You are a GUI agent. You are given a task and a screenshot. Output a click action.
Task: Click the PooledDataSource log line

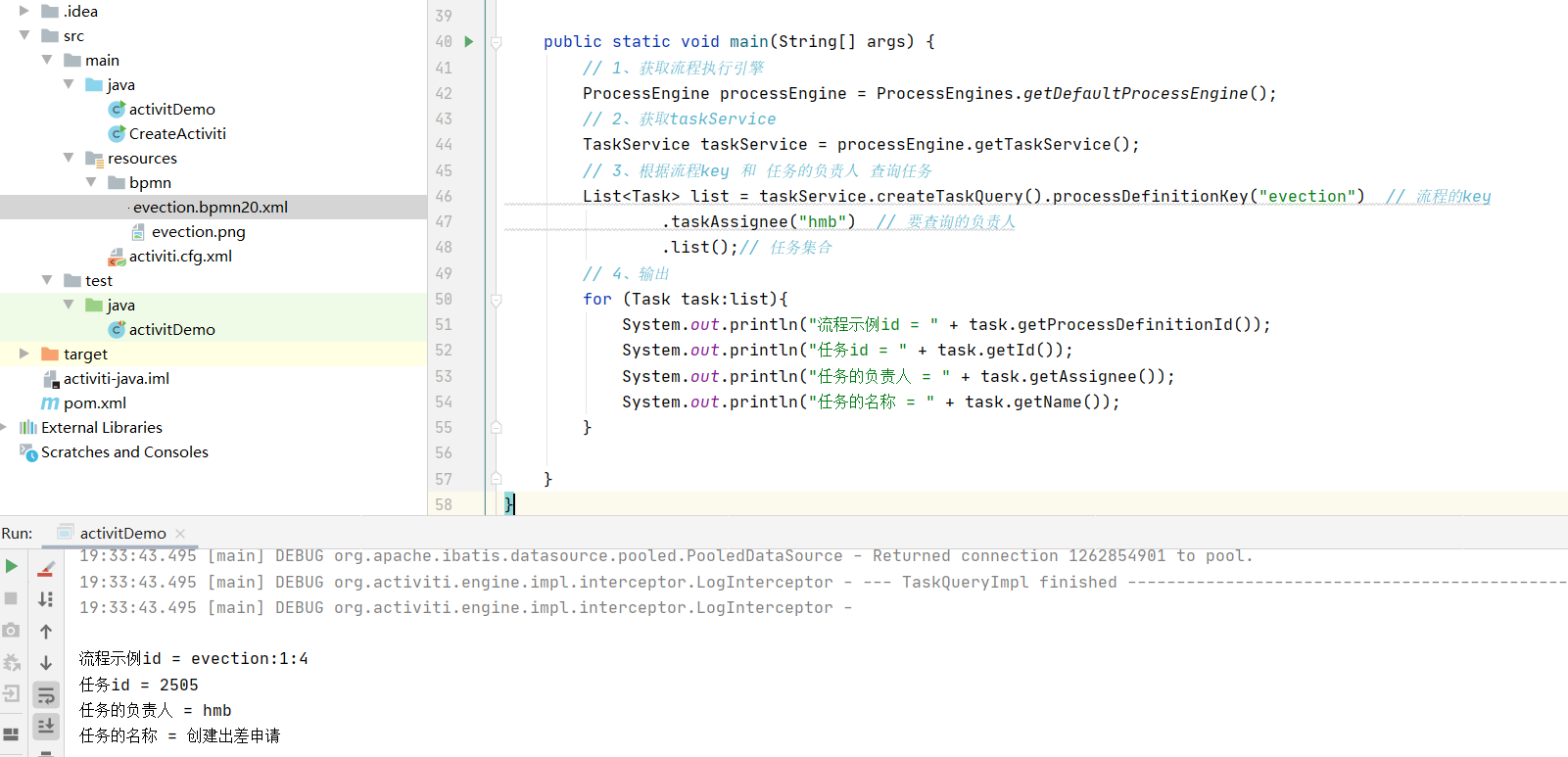666,556
